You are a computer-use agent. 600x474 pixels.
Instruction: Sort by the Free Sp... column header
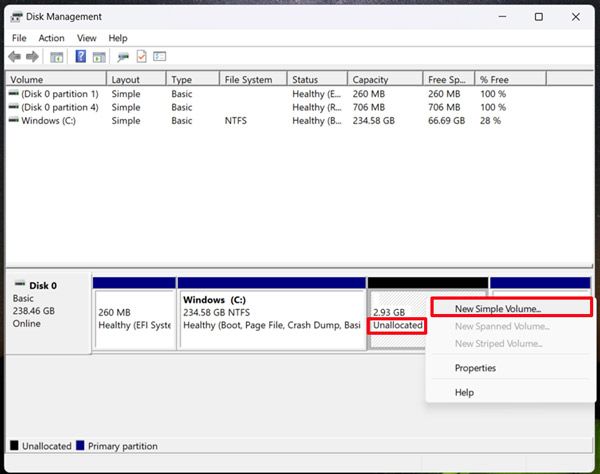tap(449, 80)
